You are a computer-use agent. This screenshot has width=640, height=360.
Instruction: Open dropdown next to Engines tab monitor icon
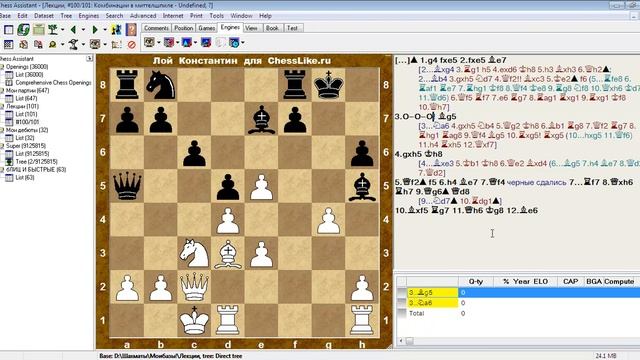tap(158, 43)
